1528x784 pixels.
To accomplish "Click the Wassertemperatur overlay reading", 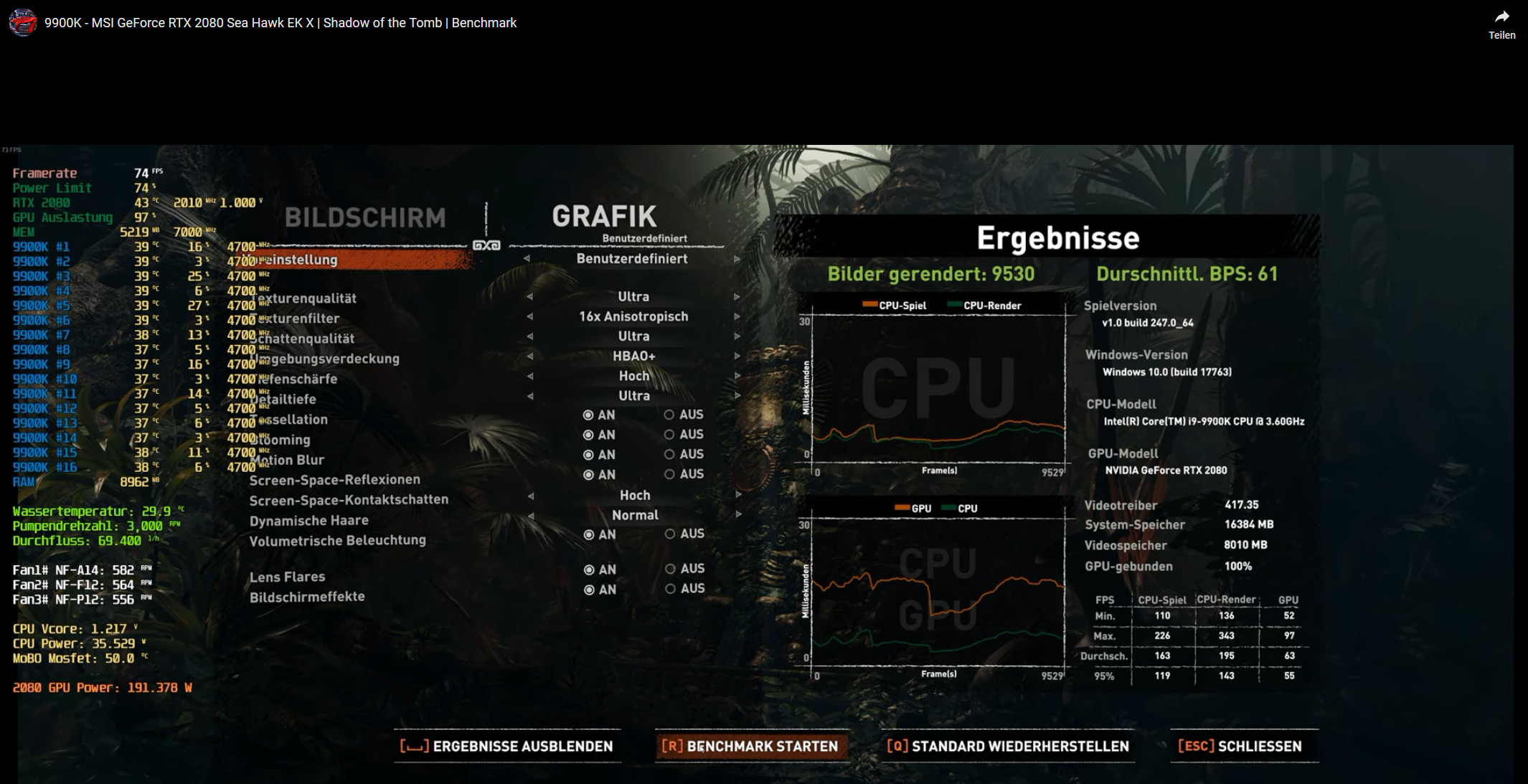I will pyautogui.click(x=98, y=511).
